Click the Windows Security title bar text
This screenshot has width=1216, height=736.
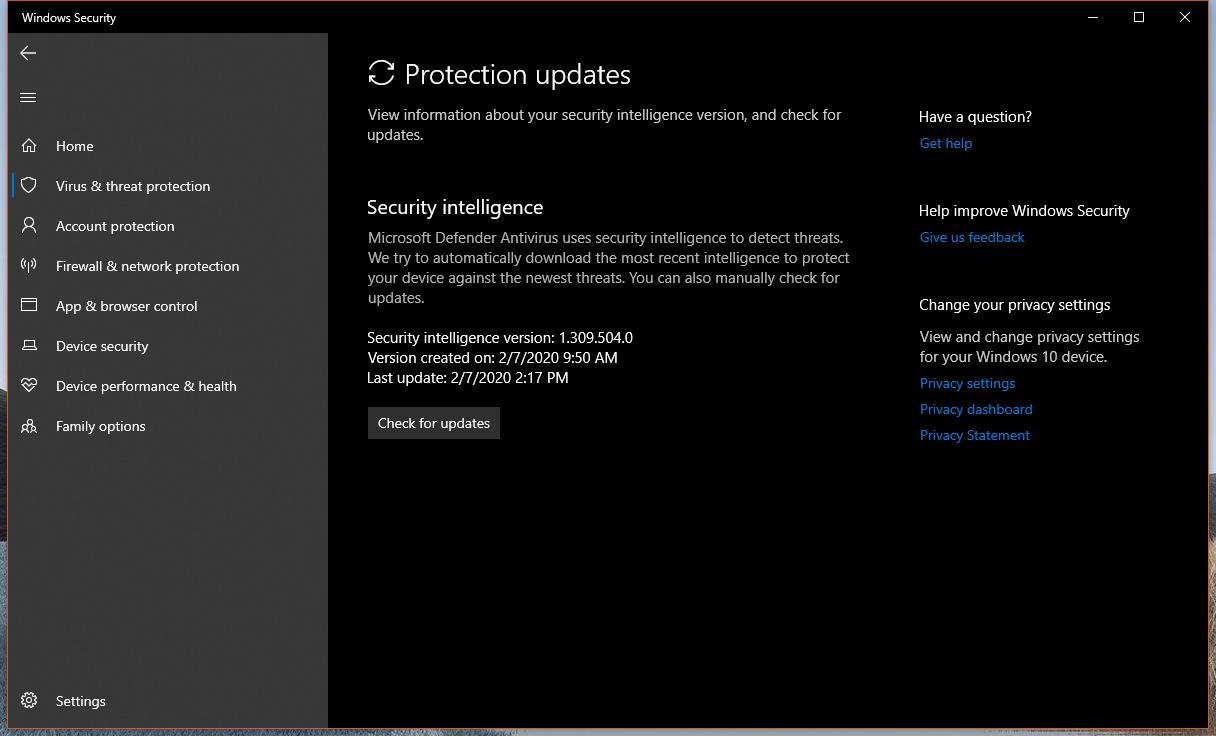(x=69, y=18)
